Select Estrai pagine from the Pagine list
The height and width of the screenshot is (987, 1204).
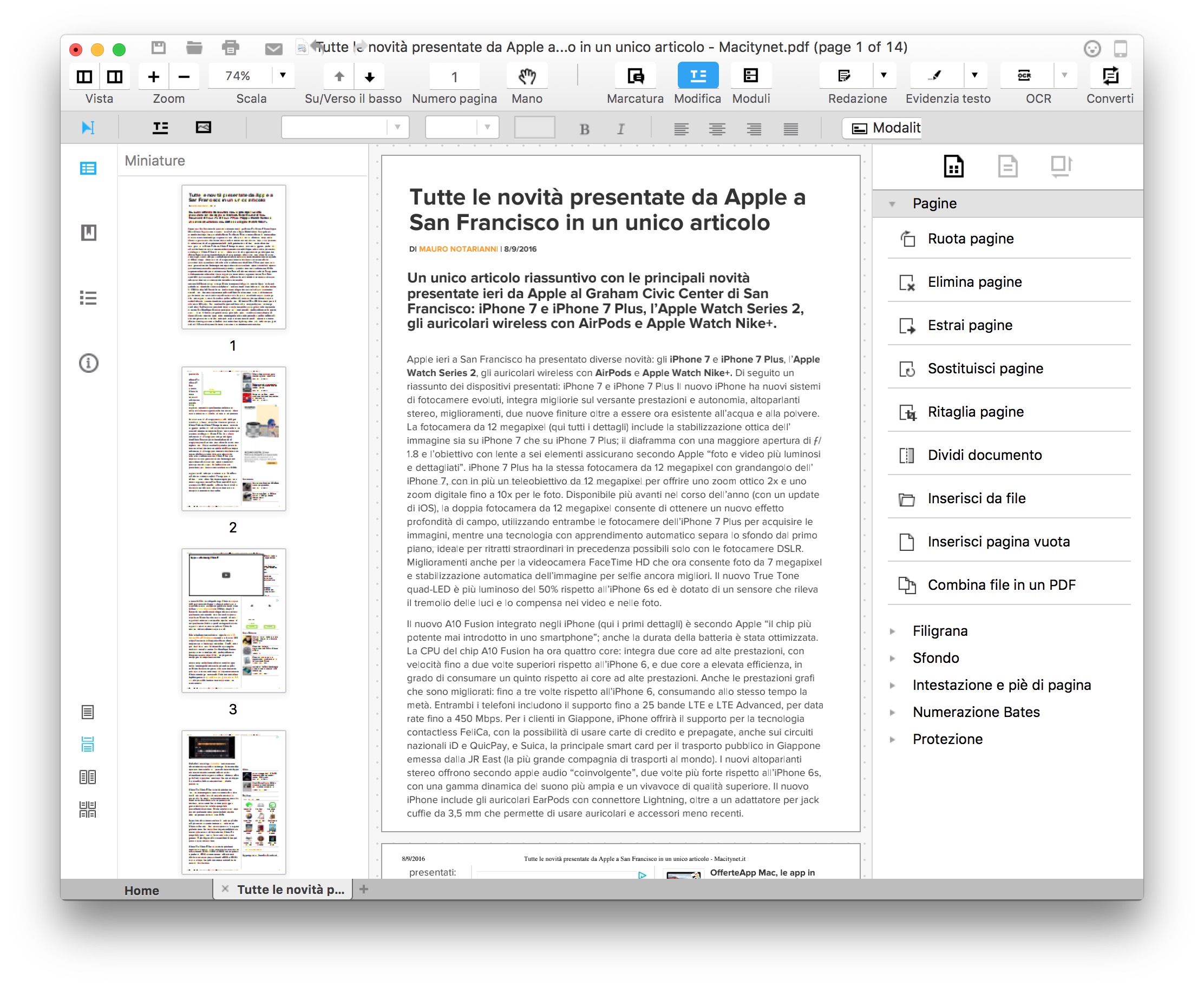point(970,325)
